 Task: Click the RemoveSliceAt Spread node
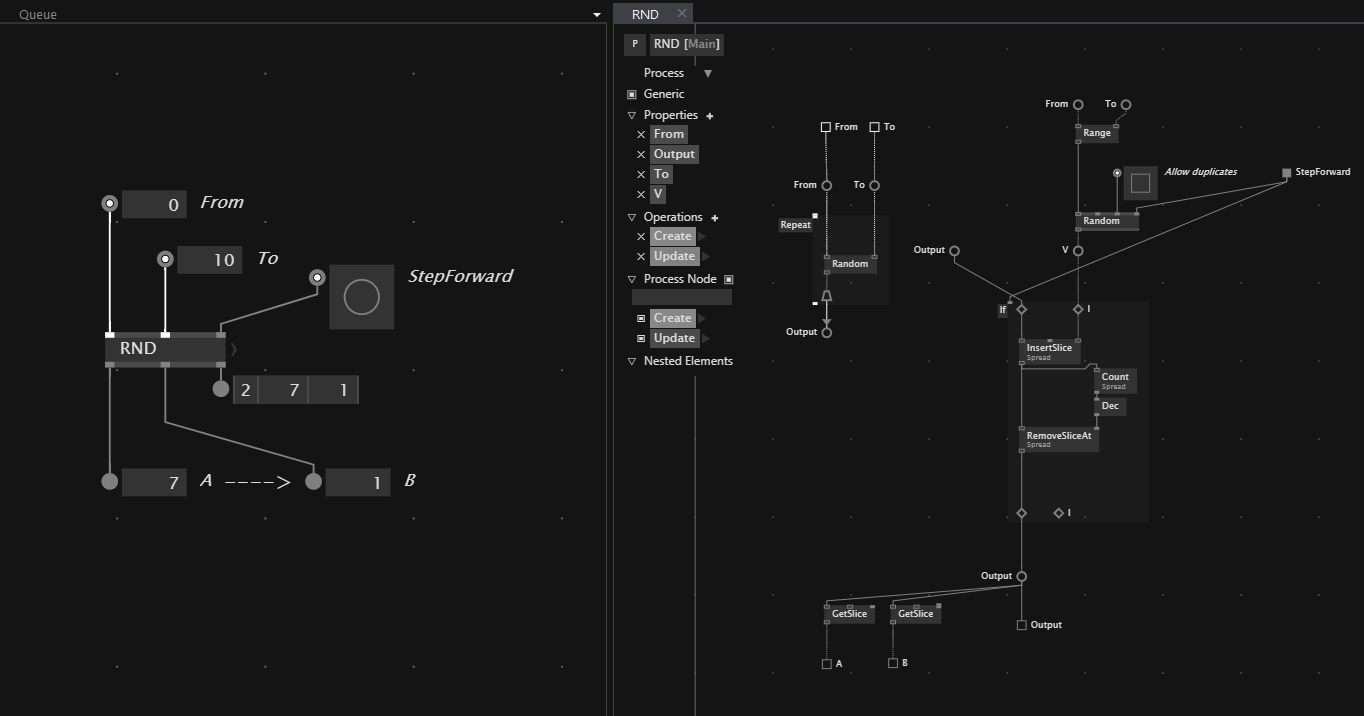1058,439
